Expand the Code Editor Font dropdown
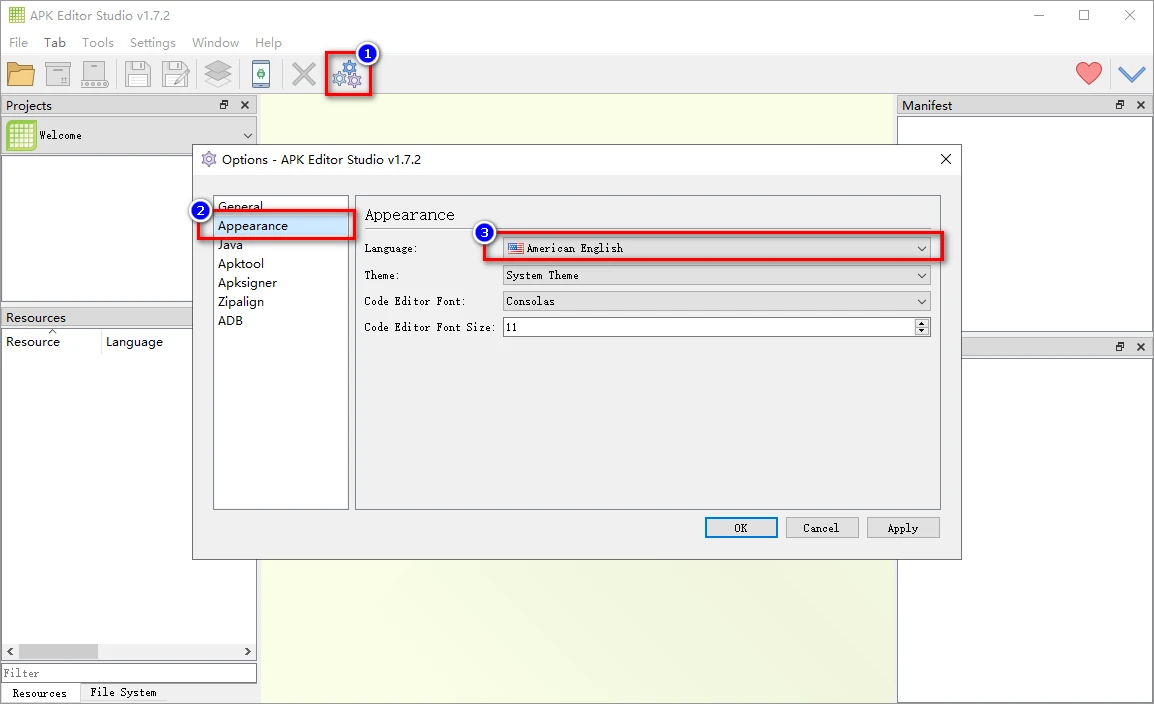1154x704 pixels. [716, 301]
